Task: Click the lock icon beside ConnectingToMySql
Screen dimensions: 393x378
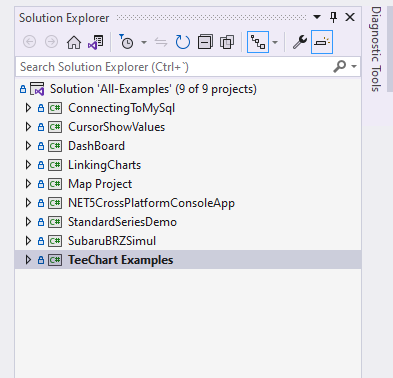Action: (41, 108)
